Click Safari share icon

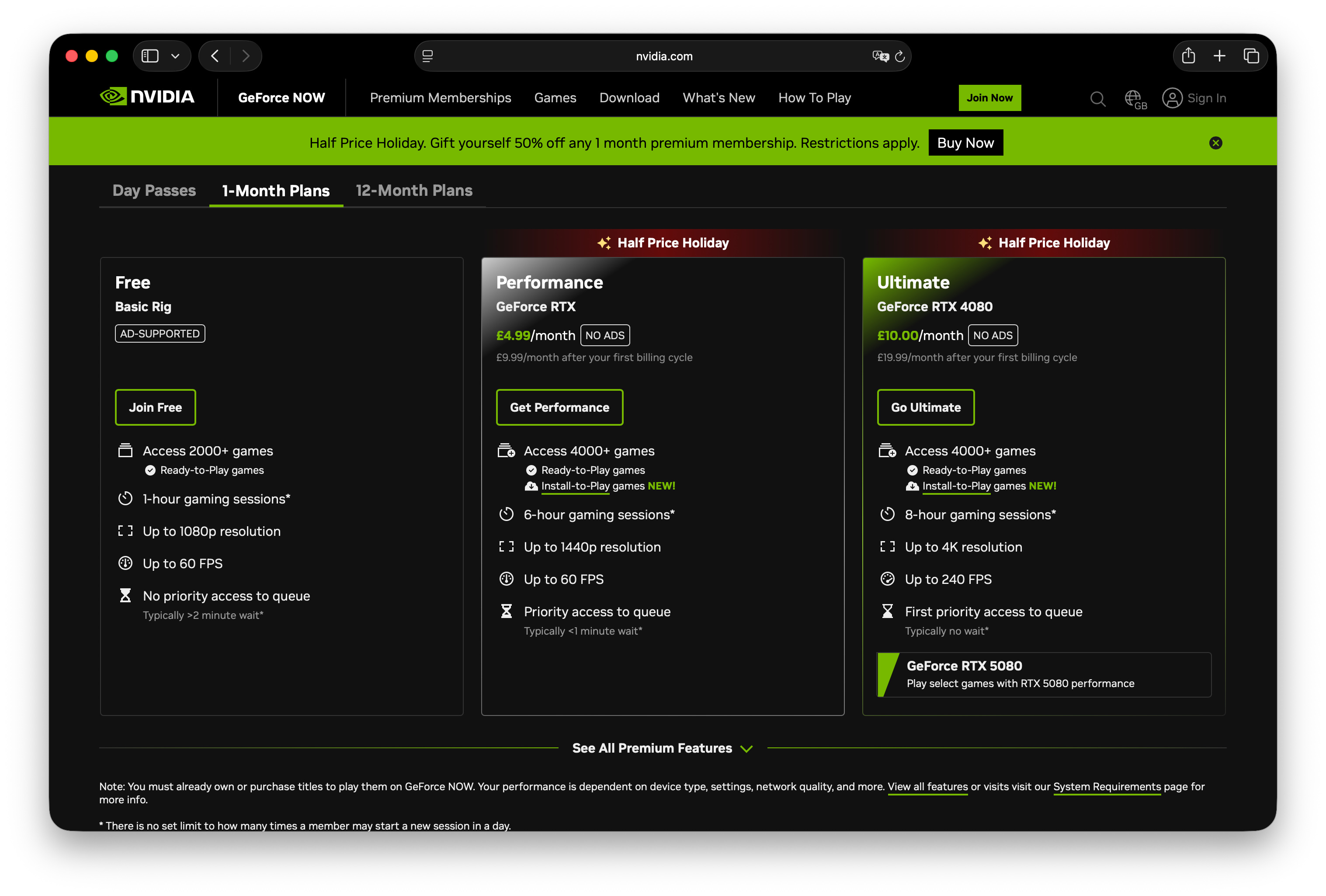pos(1188,56)
